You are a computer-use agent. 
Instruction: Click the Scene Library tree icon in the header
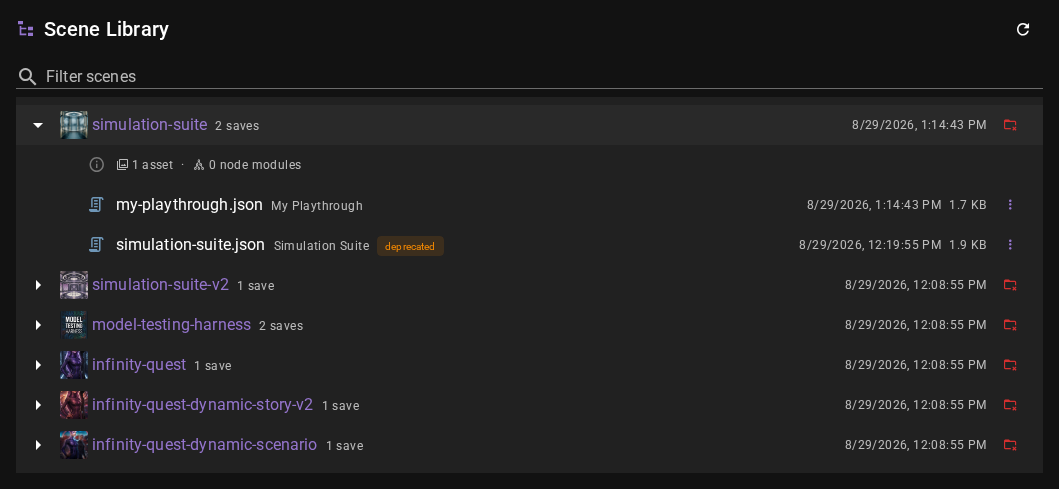[26, 29]
